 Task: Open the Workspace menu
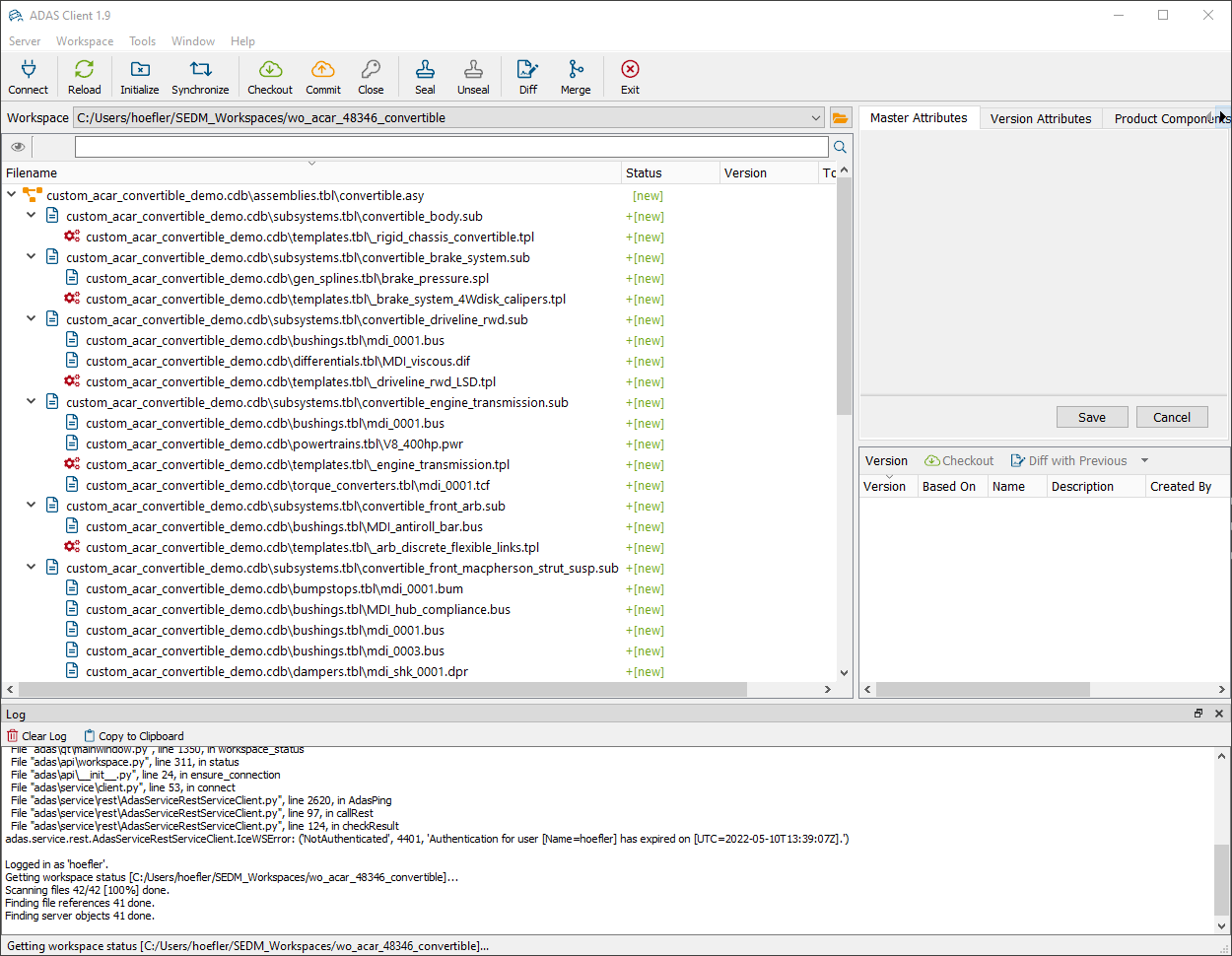(85, 41)
